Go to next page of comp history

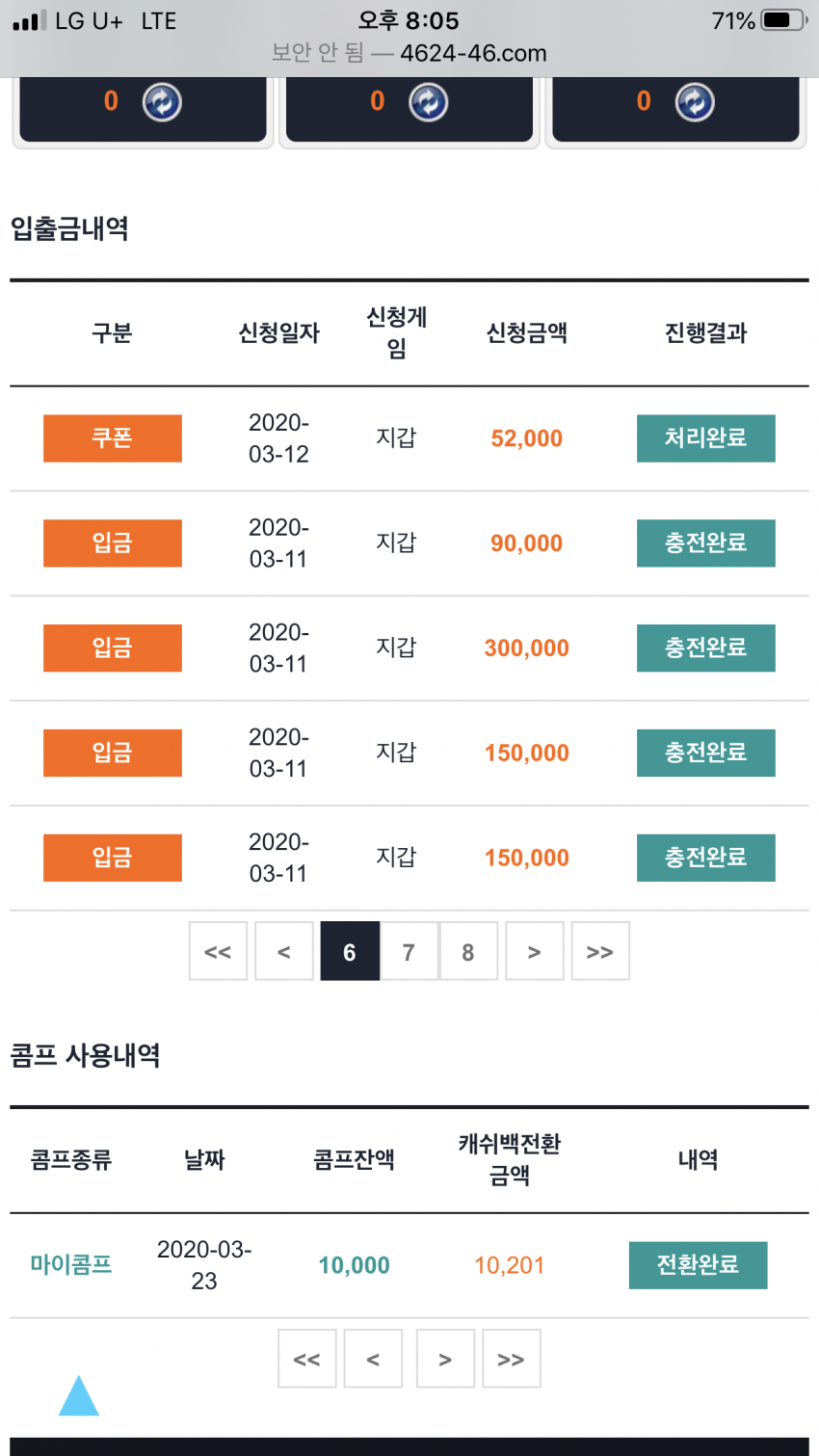pyautogui.click(x=445, y=1359)
